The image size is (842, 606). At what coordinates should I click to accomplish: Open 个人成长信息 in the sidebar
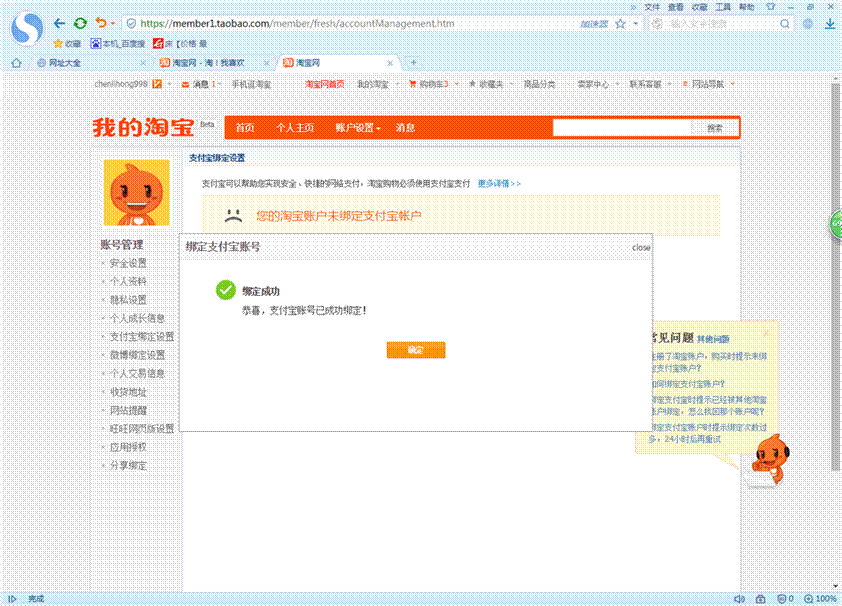tap(137, 318)
